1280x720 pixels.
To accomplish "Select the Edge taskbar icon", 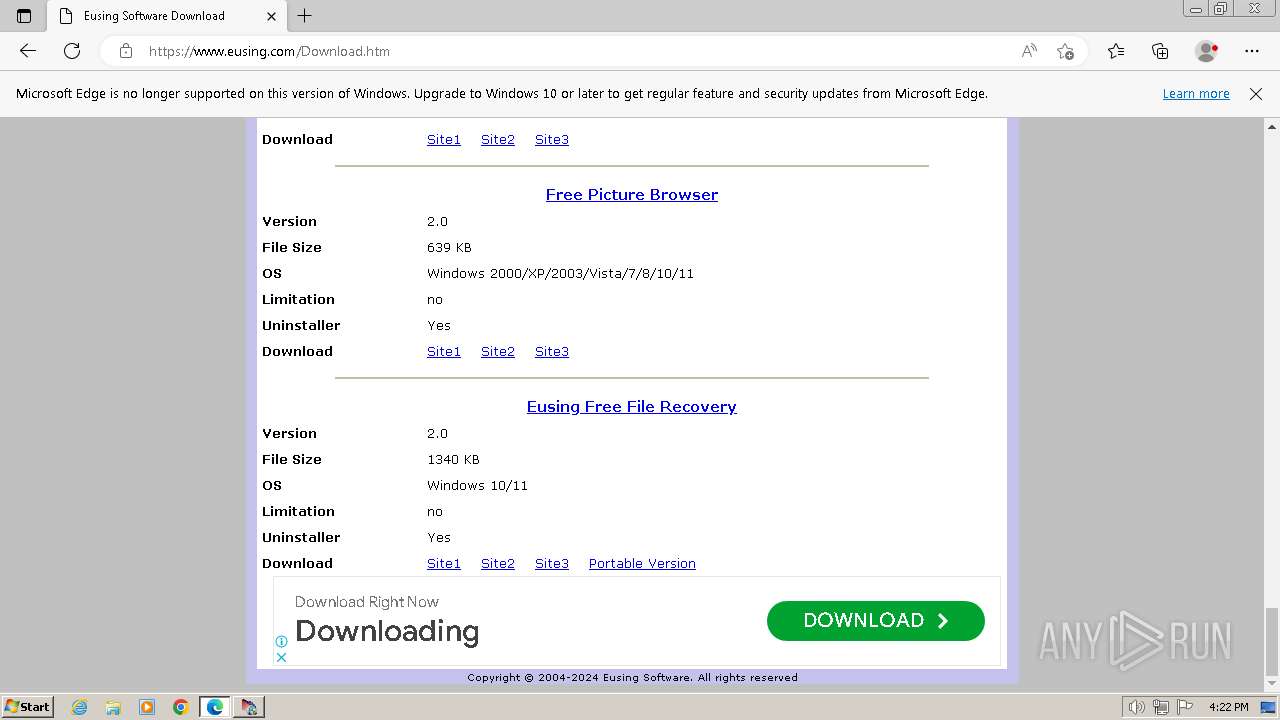I will click(215, 707).
